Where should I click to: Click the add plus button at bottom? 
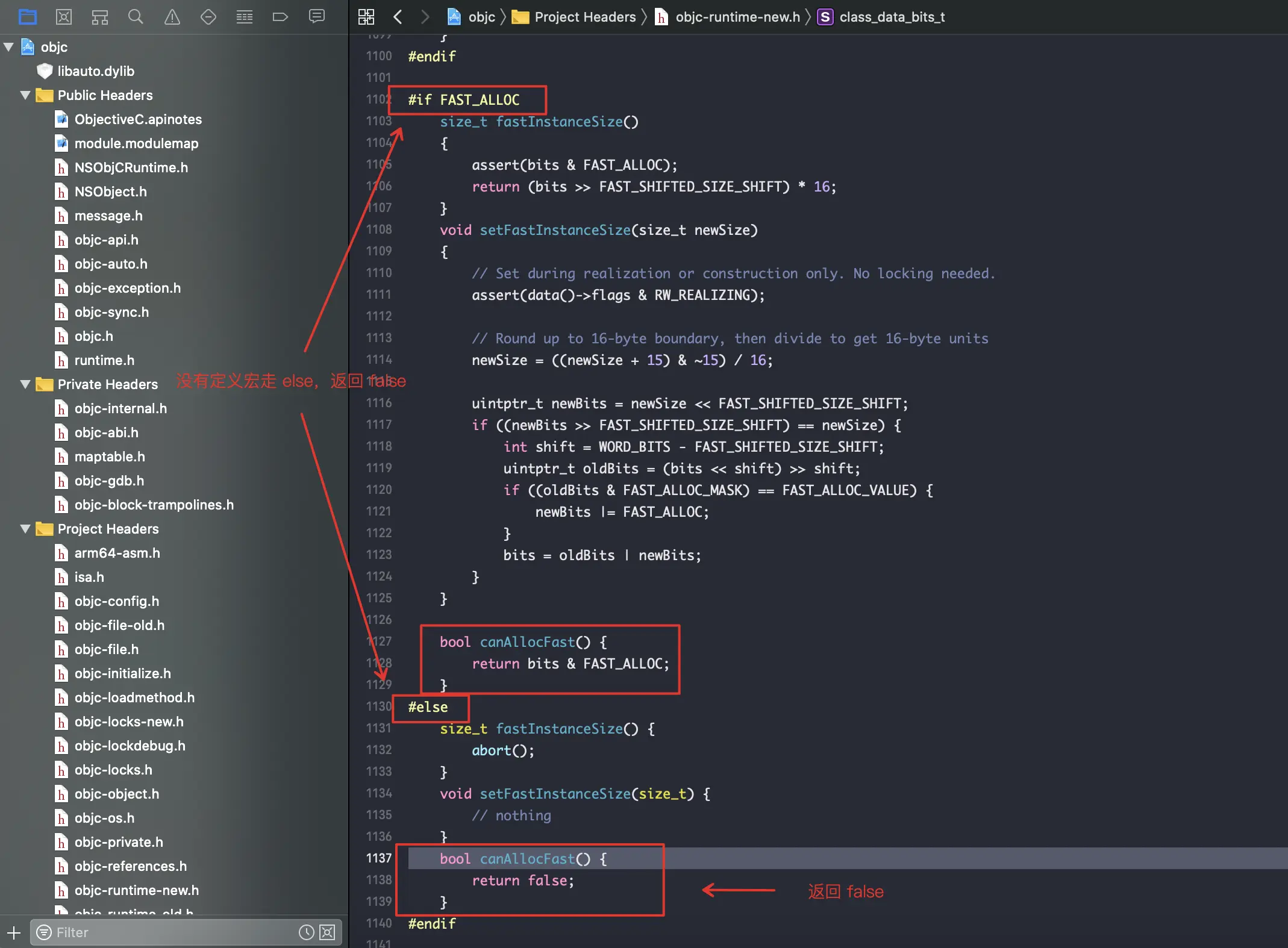(14, 932)
